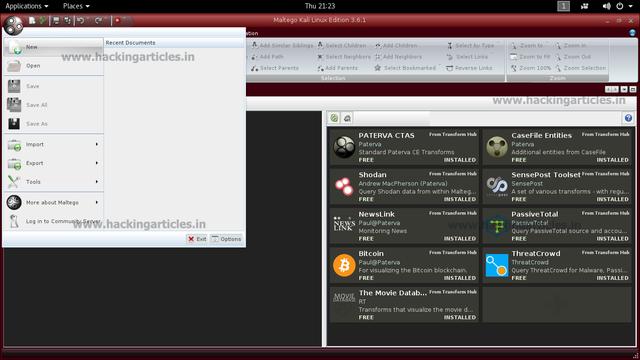Click the Exit button in the menu
This screenshot has width=640, height=360.
197,239
